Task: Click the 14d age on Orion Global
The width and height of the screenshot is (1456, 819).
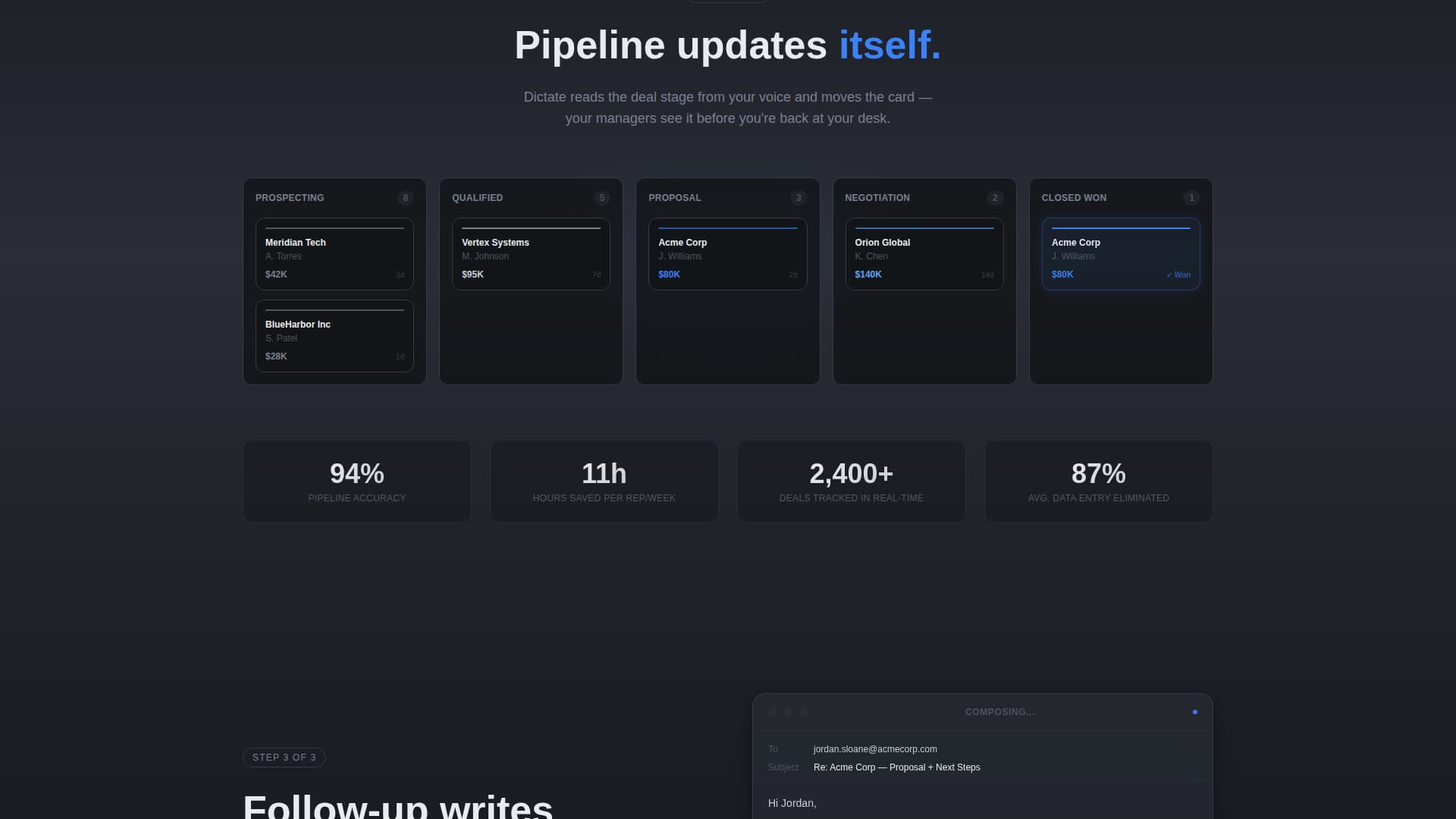Action: [987, 275]
